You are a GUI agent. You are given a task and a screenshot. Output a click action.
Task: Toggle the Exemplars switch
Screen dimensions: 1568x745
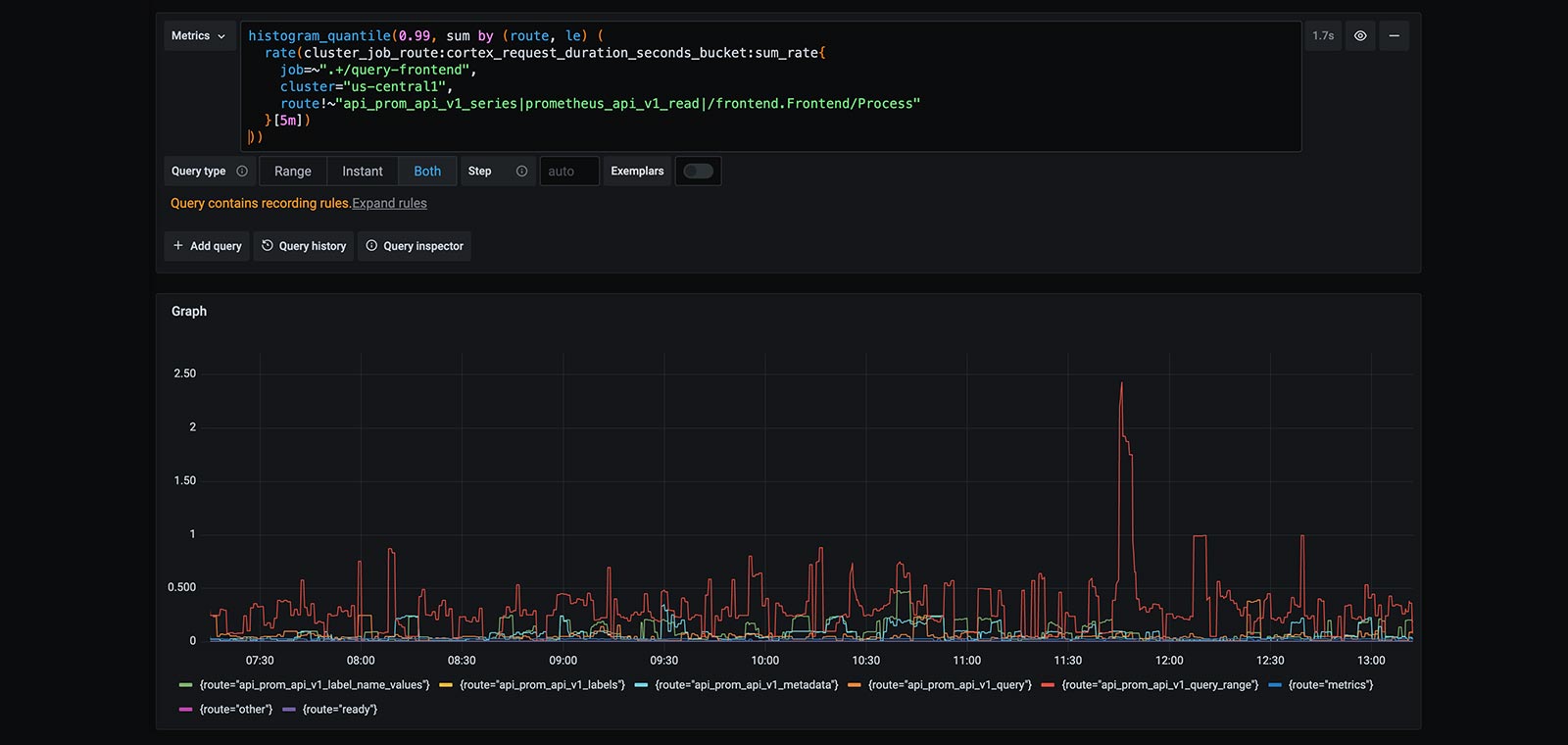[698, 172]
